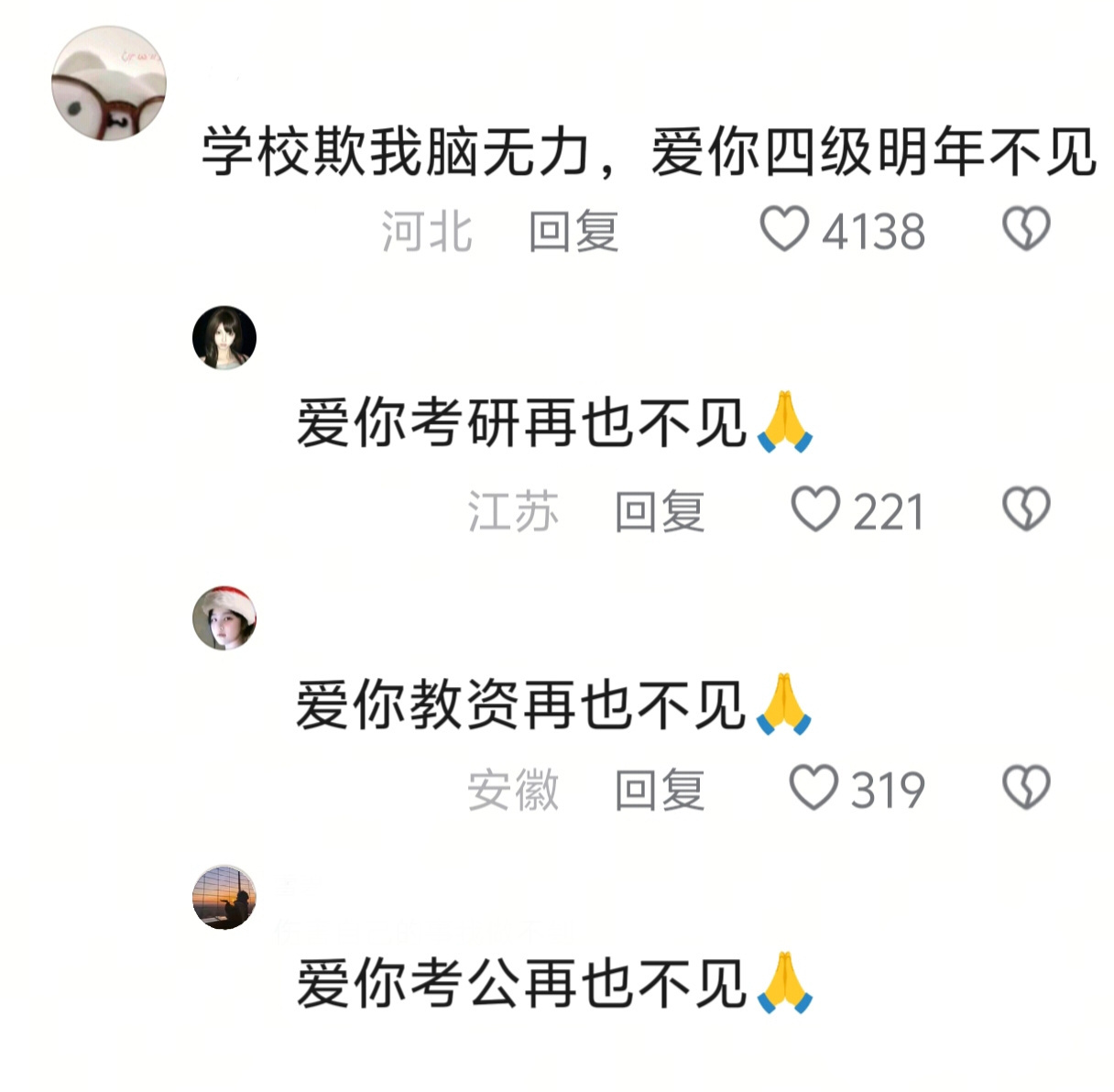Select the comment 爱你教资再也不见
The width and height of the screenshot is (1114, 1092).
click(555, 704)
